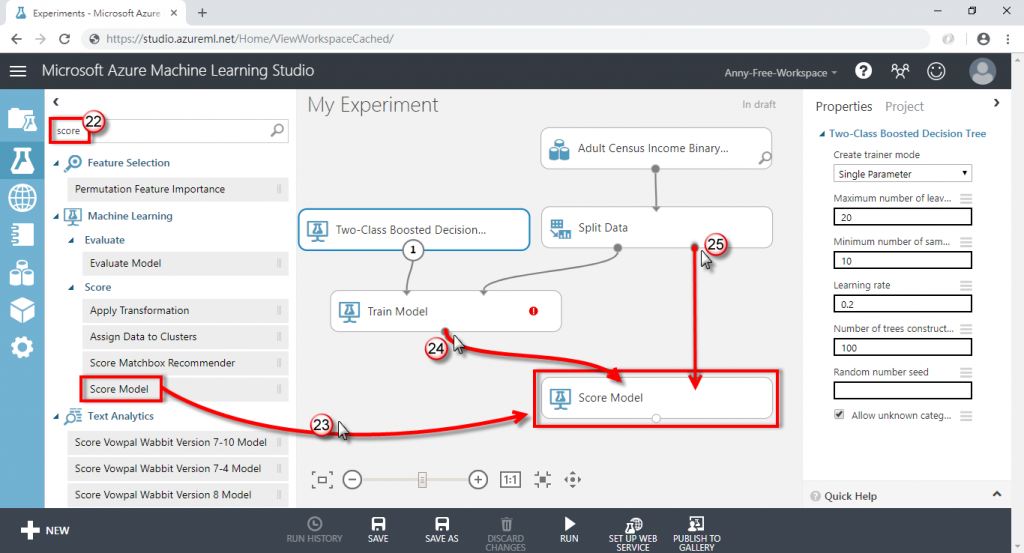Image resolution: width=1024 pixels, height=553 pixels.
Task: Open the Notebooks sidebar icon
Action: point(22,234)
